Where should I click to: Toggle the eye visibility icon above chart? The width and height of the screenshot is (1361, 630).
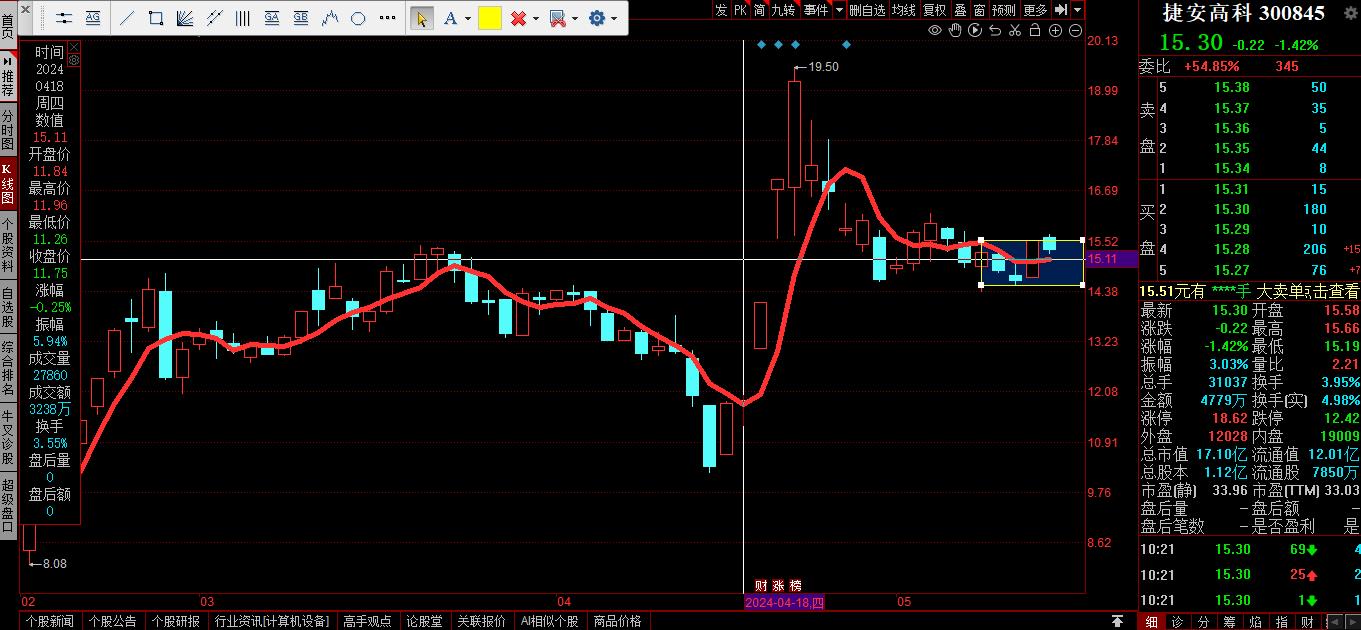(935, 31)
